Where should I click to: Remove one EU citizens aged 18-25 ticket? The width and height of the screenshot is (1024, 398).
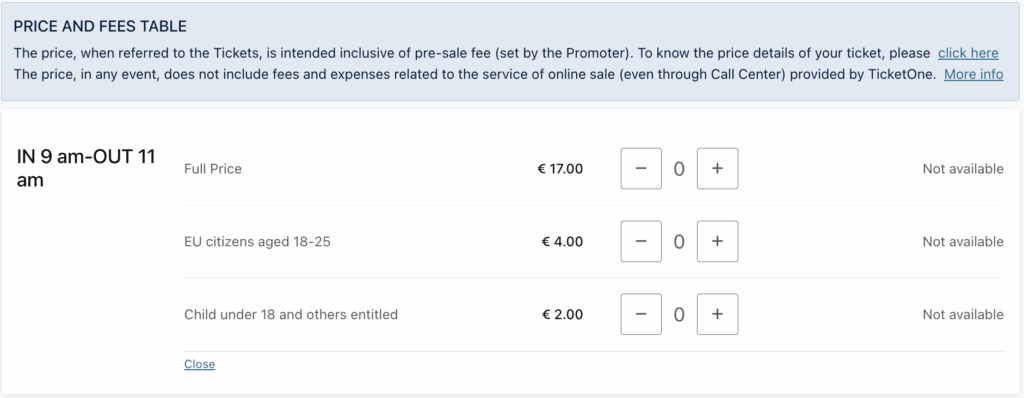641,241
